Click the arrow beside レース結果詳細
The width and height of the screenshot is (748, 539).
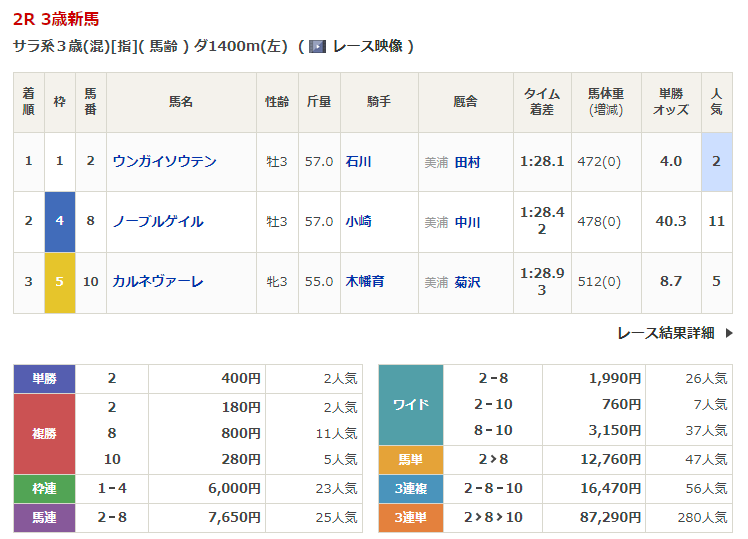click(728, 333)
